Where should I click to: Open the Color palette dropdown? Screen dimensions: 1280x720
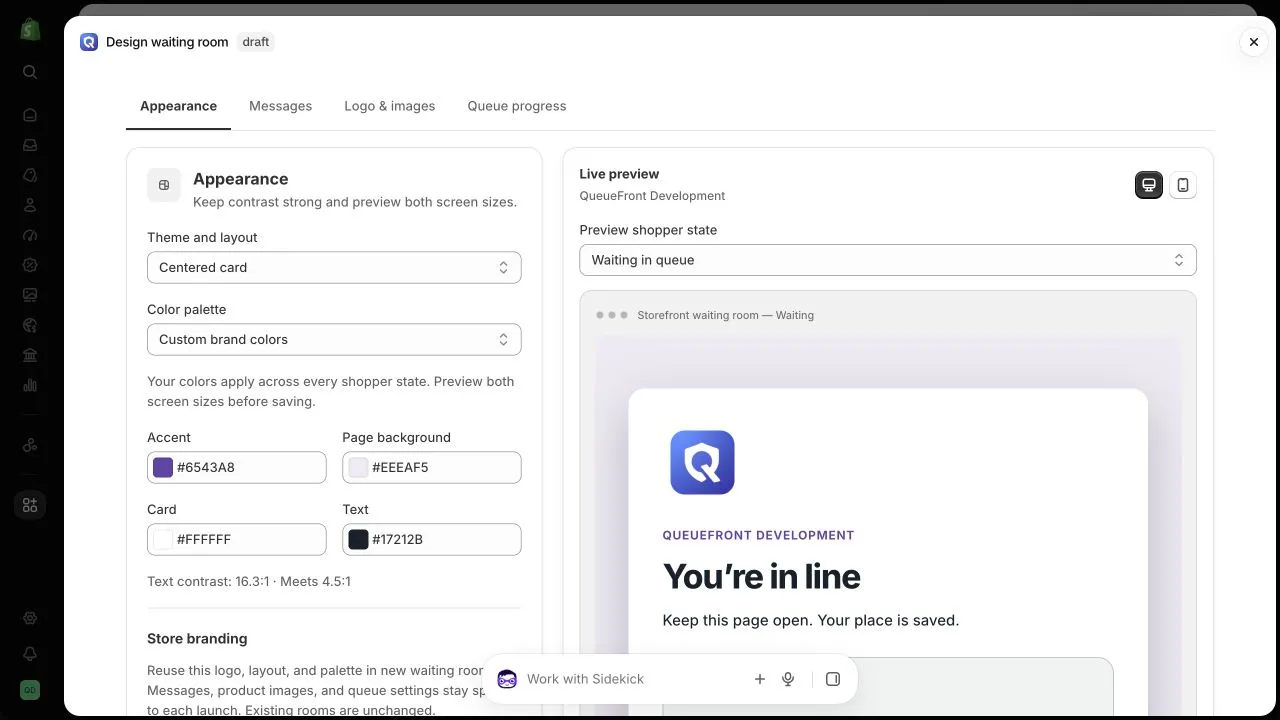coord(334,339)
